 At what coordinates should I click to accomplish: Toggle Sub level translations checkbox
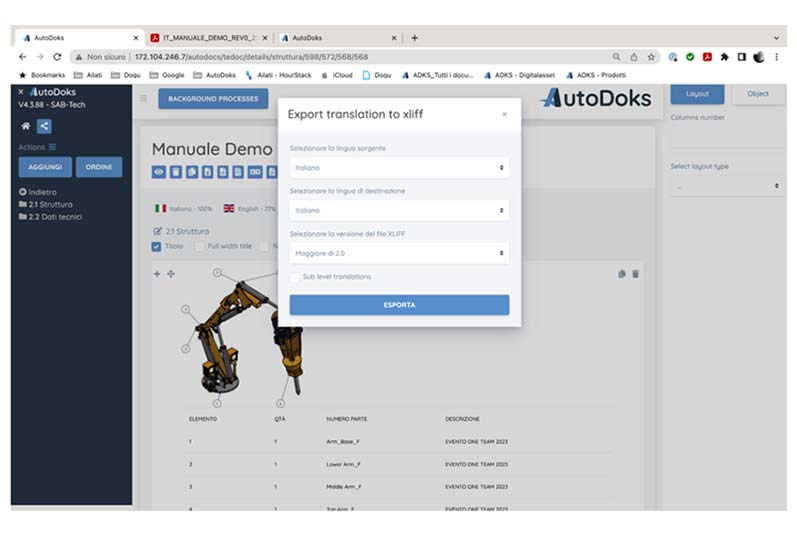tap(294, 277)
